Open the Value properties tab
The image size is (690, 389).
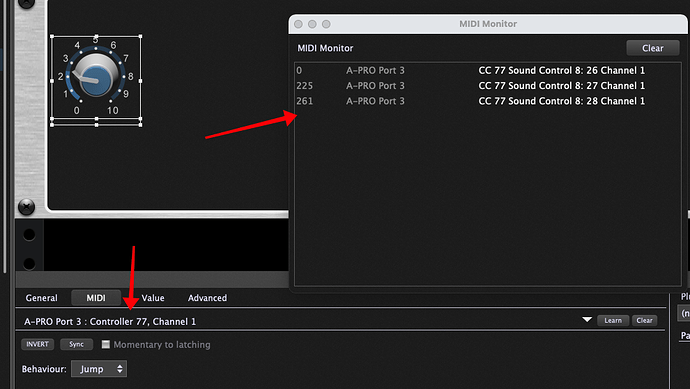[x=153, y=298]
